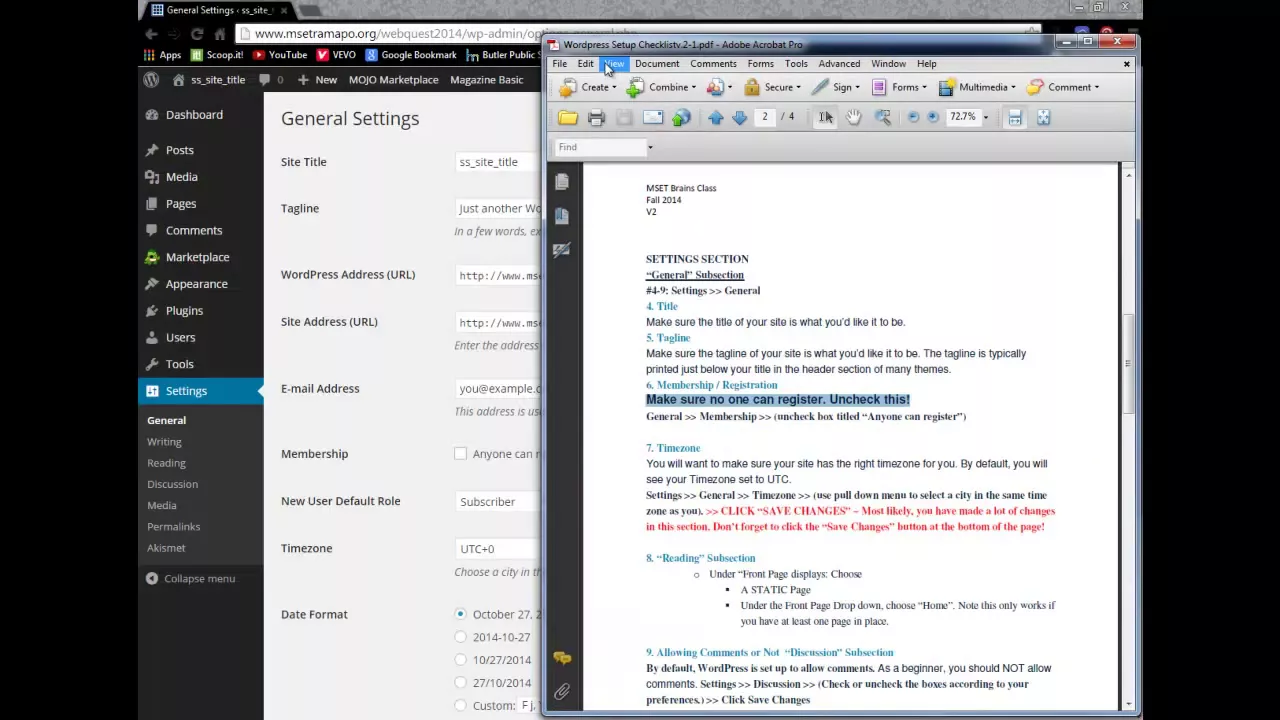This screenshot has height=720, width=1280.
Task: Open the Pages panel icon in Acrobat sidebar
Action: [x=562, y=182]
